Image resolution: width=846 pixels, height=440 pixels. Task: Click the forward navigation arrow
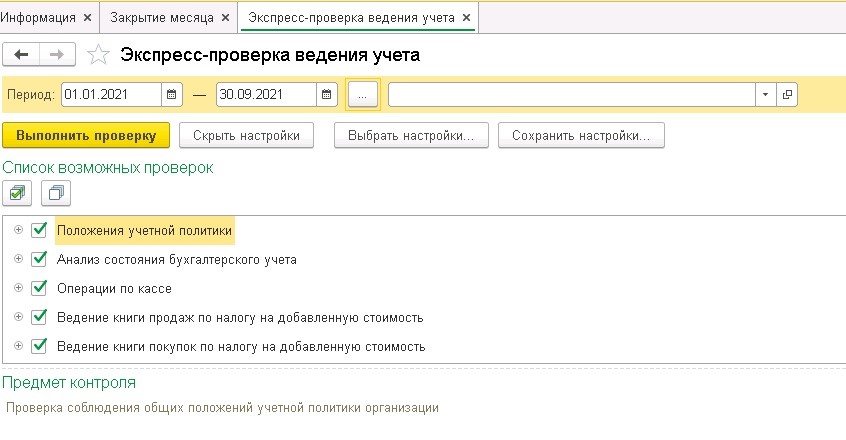(57, 54)
